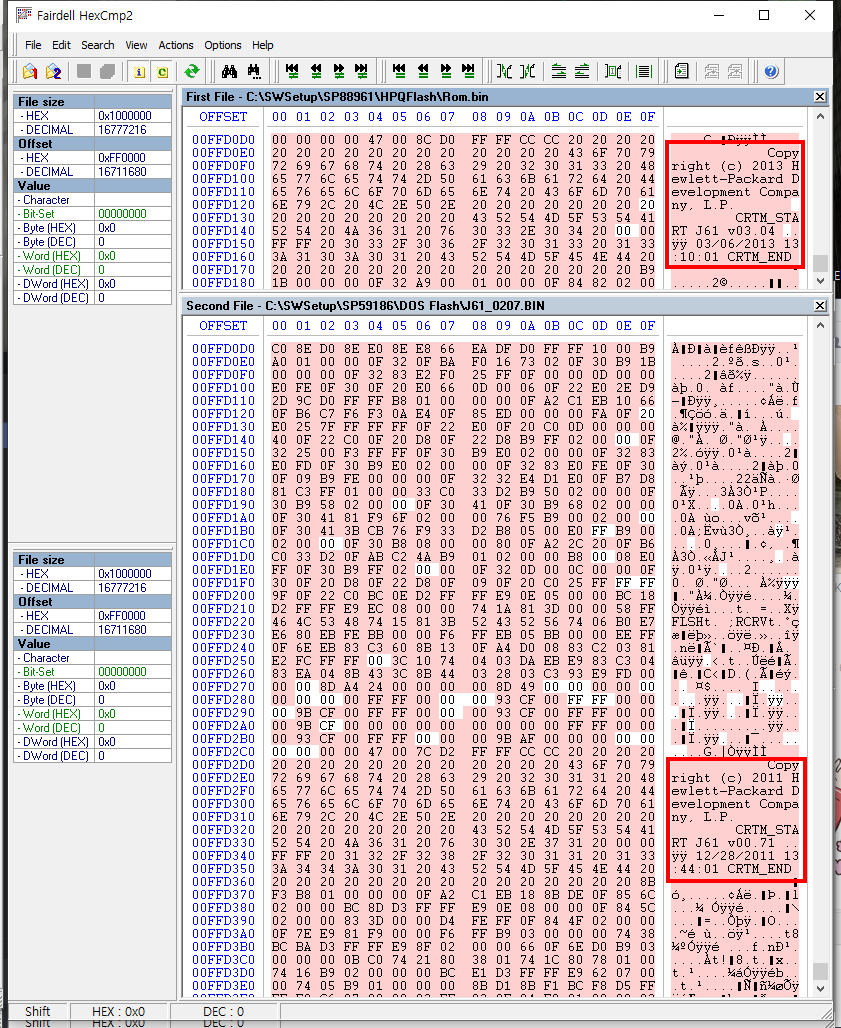The height and width of the screenshot is (1028, 841).
Task: Click 'Character' row in upper info panel
Action: [x=92, y=200]
